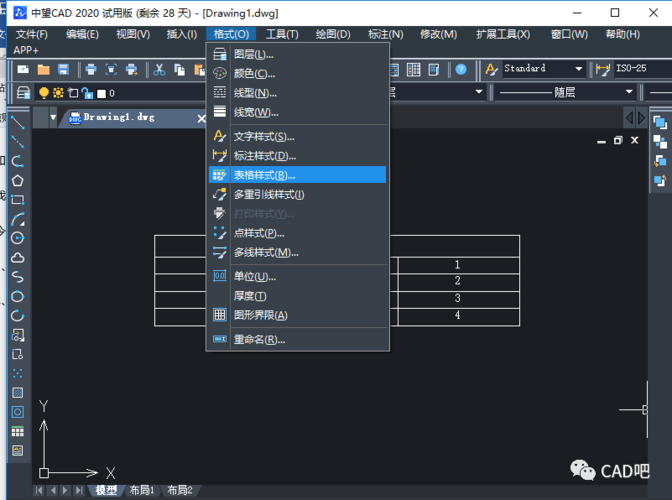Click layer 0 white color swatch
672x500 pixels.
click(x=102, y=93)
